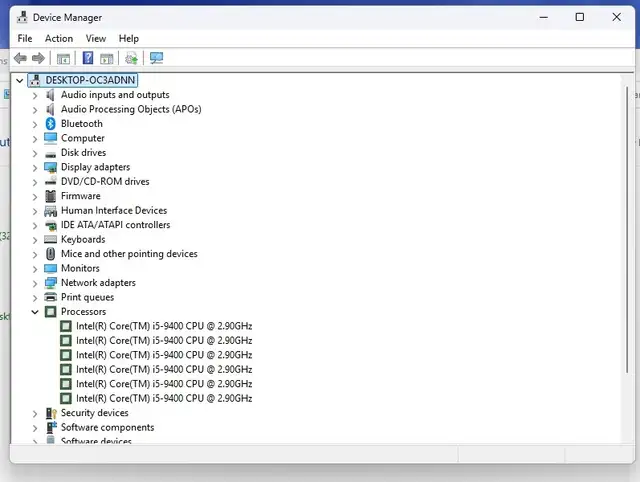
Task: Expand the Monitors node
Action: click(x=35, y=269)
